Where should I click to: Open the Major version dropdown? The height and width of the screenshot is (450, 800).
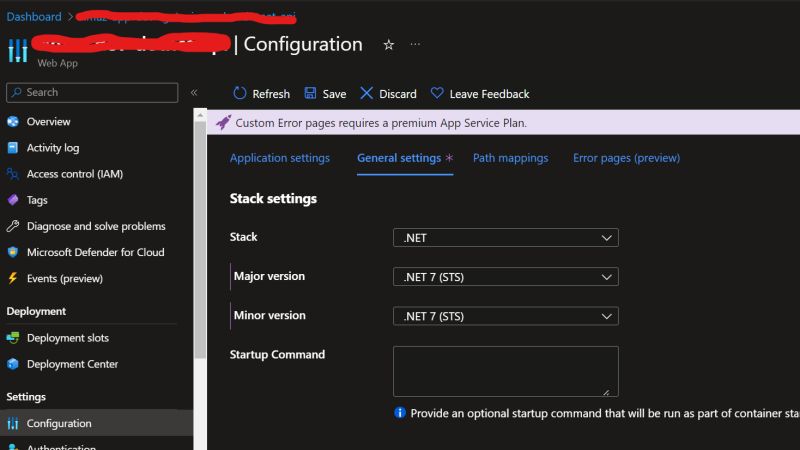[506, 277]
